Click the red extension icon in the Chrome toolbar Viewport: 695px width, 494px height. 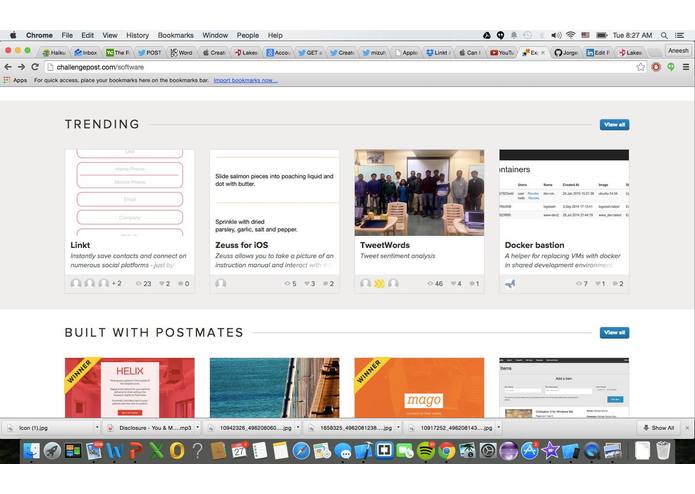coord(656,67)
